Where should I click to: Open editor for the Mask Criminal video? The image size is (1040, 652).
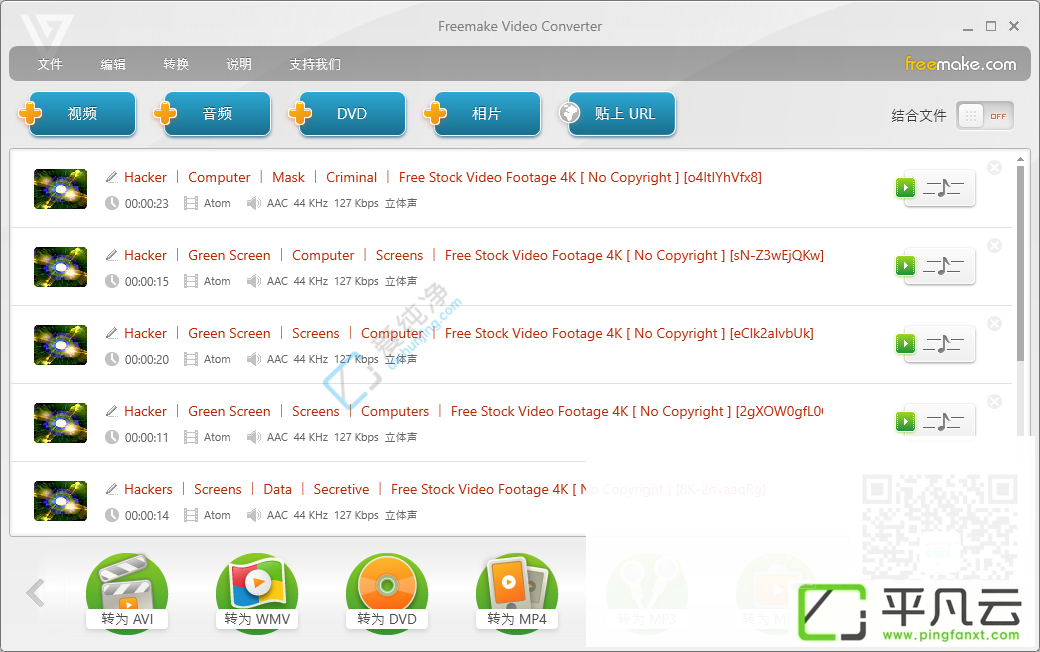(x=944, y=188)
